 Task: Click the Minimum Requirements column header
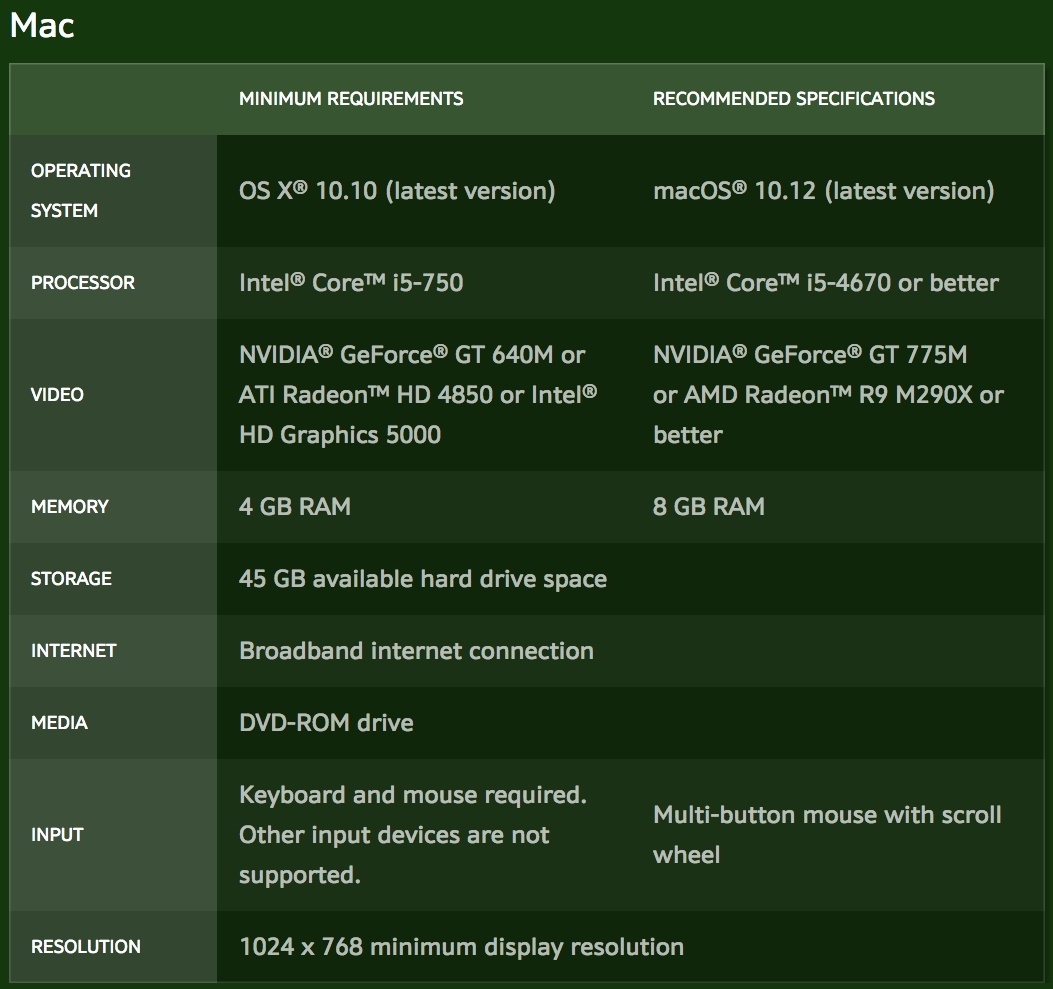(x=351, y=99)
